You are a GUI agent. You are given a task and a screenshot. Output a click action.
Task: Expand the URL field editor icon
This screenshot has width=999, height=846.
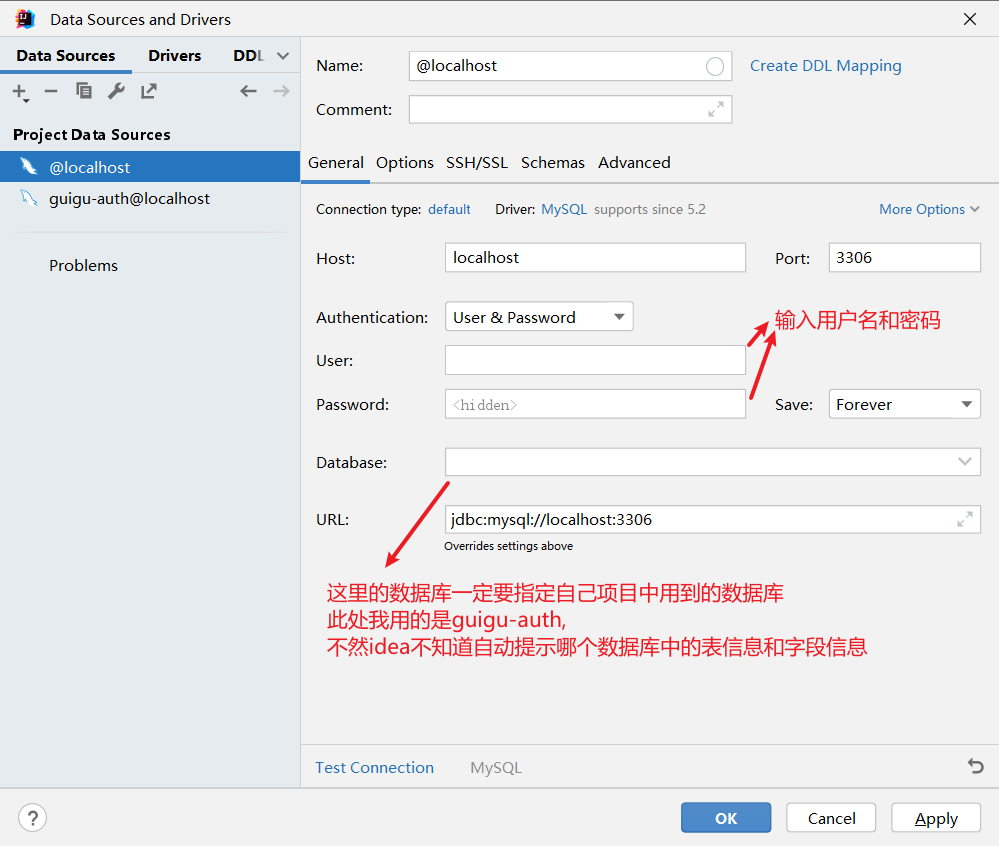click(x=964, y=519)
